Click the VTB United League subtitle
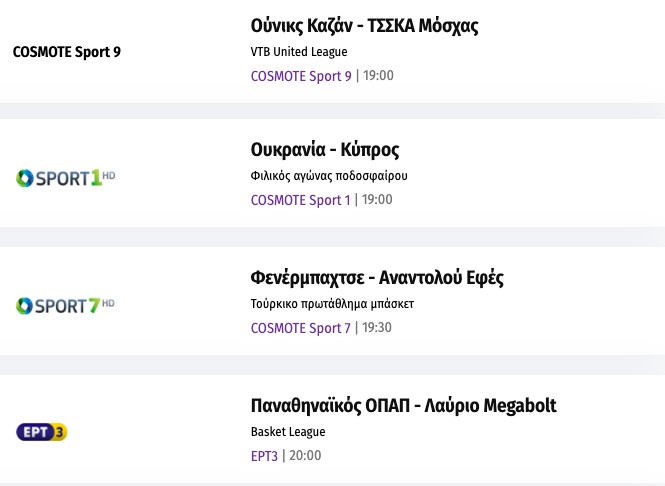 coord(298,52)
